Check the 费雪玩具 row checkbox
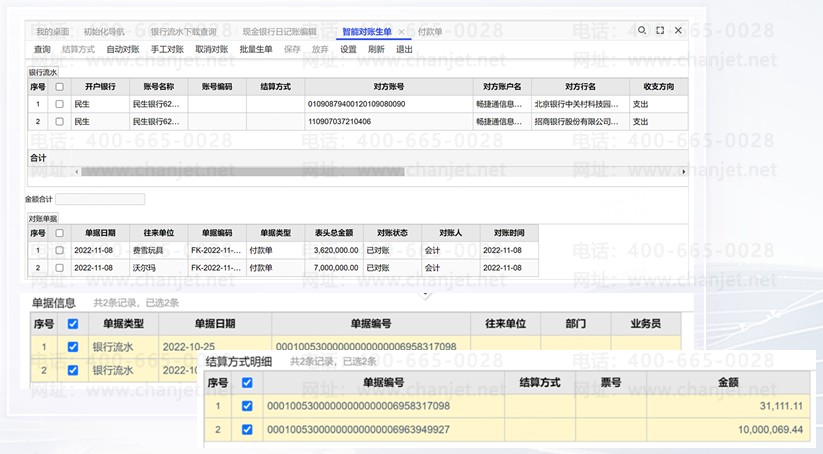 tap(59, 250)
